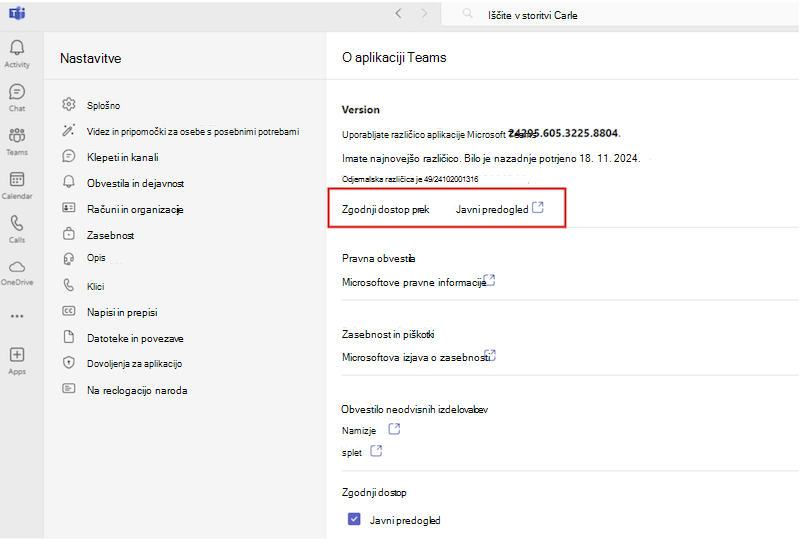This screenshot has width=800, height=543.
Task: Click the Nastavitve heading
Action: [x=91, y=58]
